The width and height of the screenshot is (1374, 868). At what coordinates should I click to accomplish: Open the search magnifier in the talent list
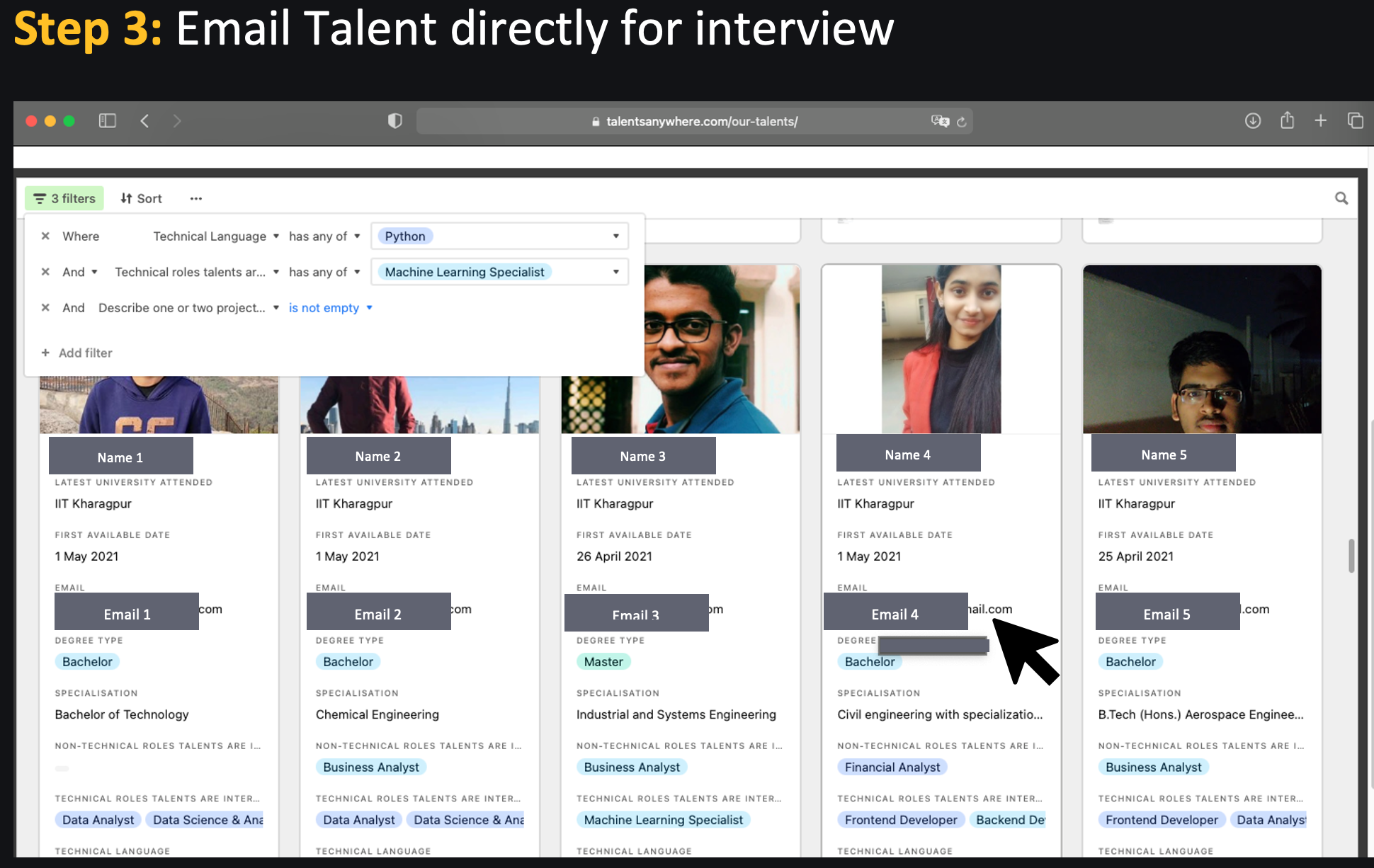coord(1341,198)
